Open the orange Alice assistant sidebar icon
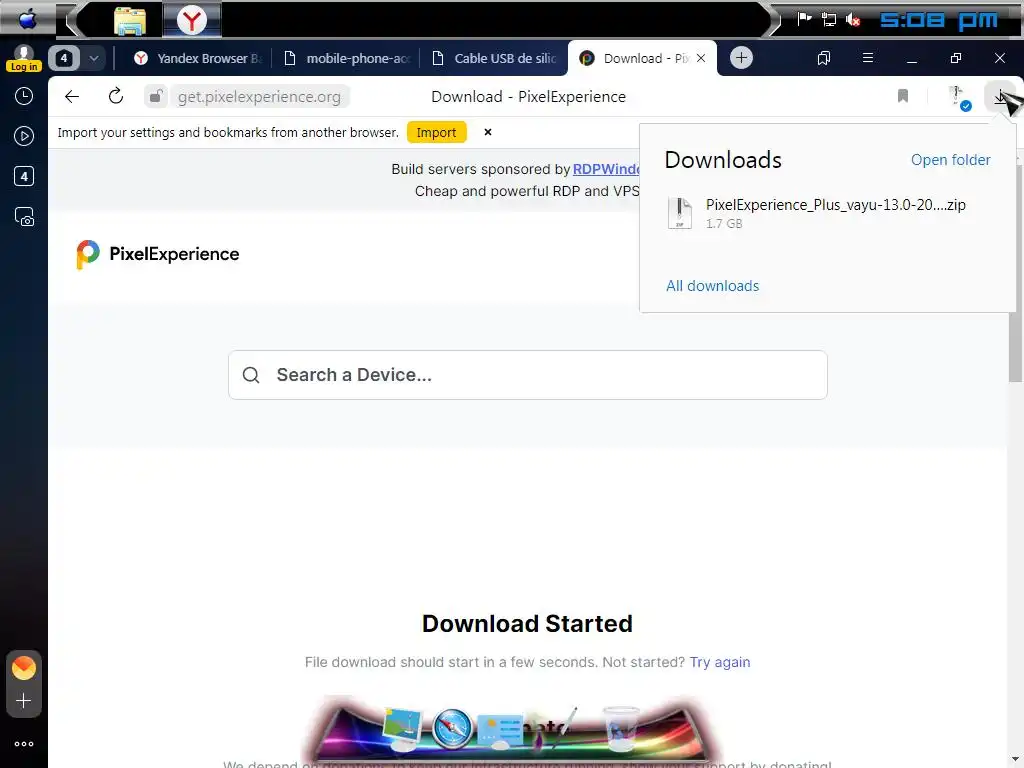 pyautogui.click(x=24, y=667)
